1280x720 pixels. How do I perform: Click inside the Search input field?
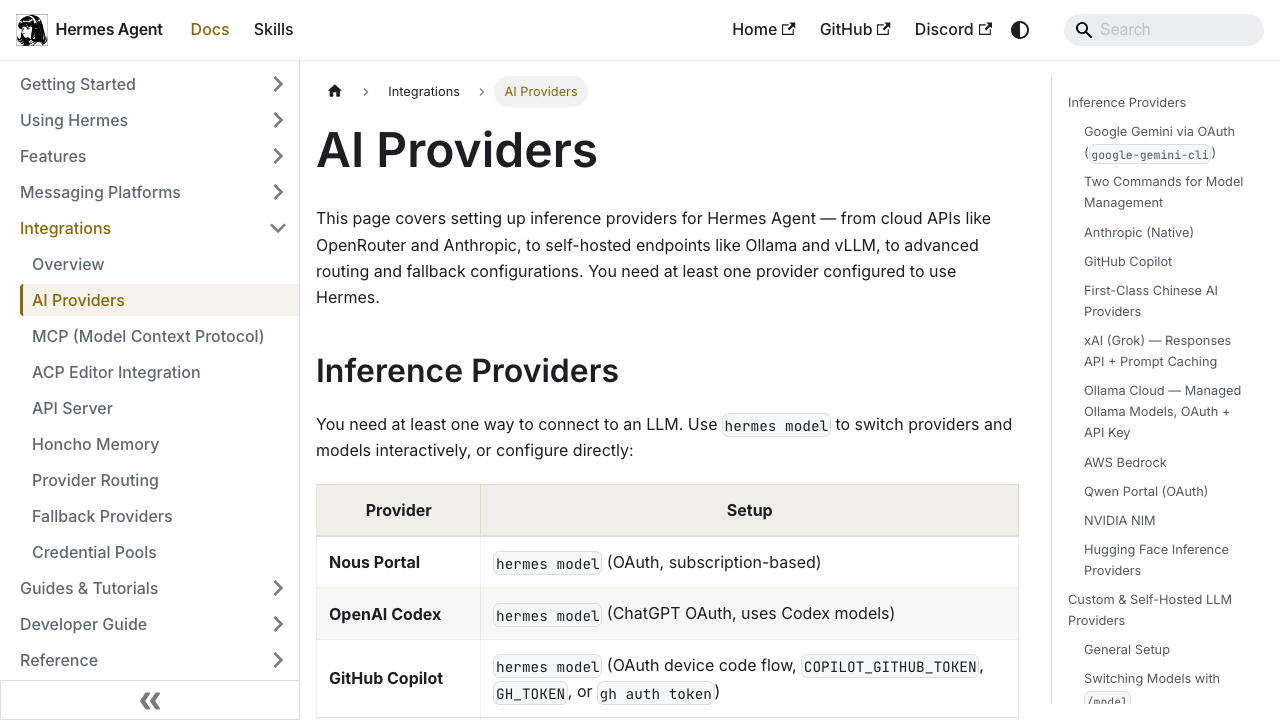(1170, 30)
